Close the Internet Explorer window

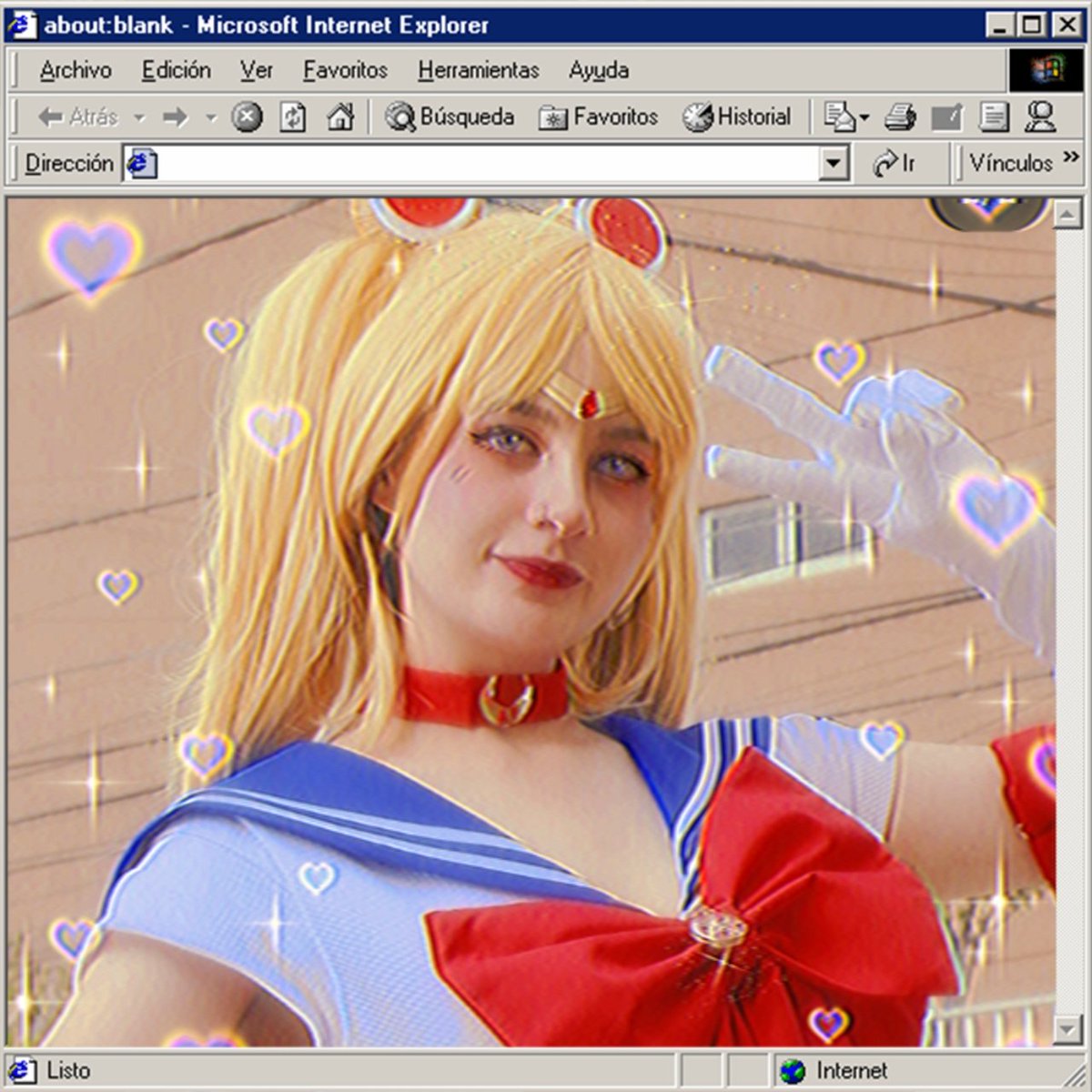tap(1066, 25)
